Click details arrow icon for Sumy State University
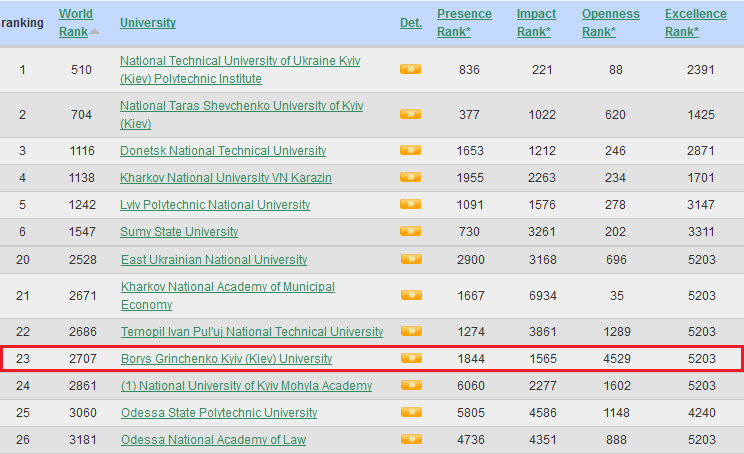The height and width of the screenshot is (454, 744). pos(410,232)
